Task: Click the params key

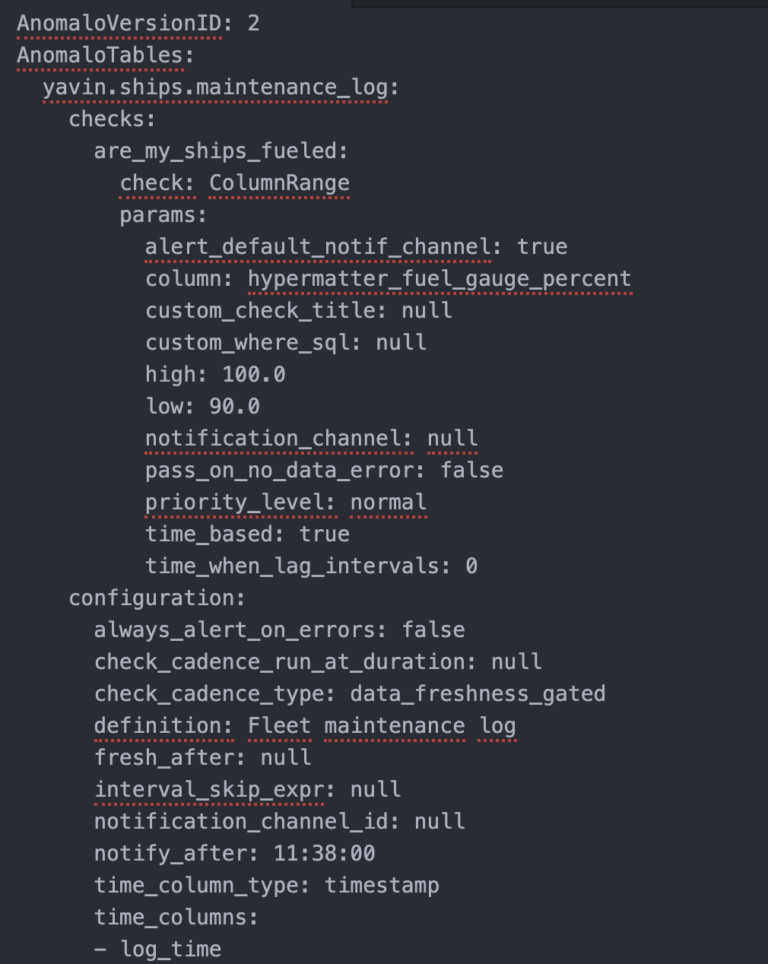Action: [x=159, y=215]
